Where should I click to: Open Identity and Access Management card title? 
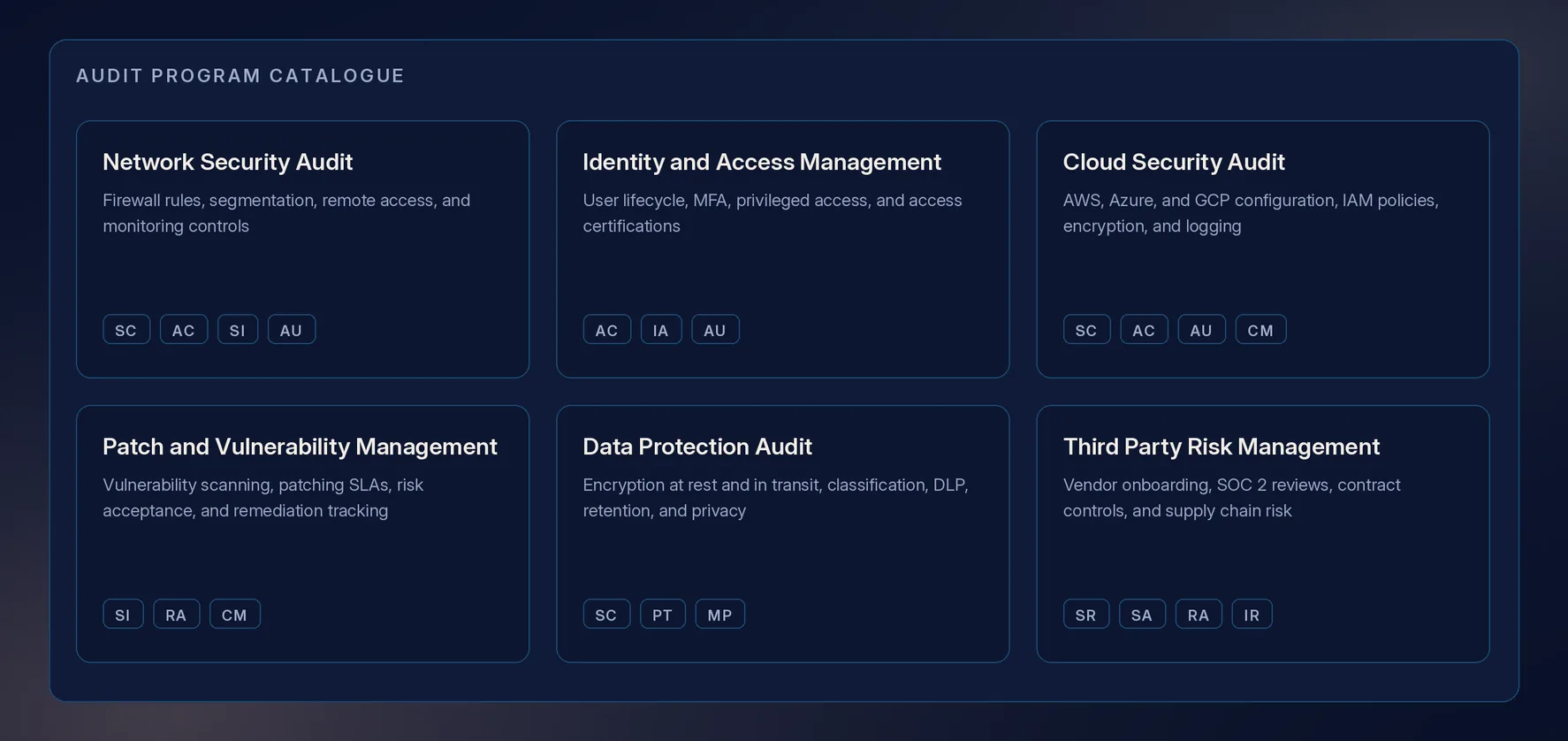pyautogui.click(x=762, y=162)
